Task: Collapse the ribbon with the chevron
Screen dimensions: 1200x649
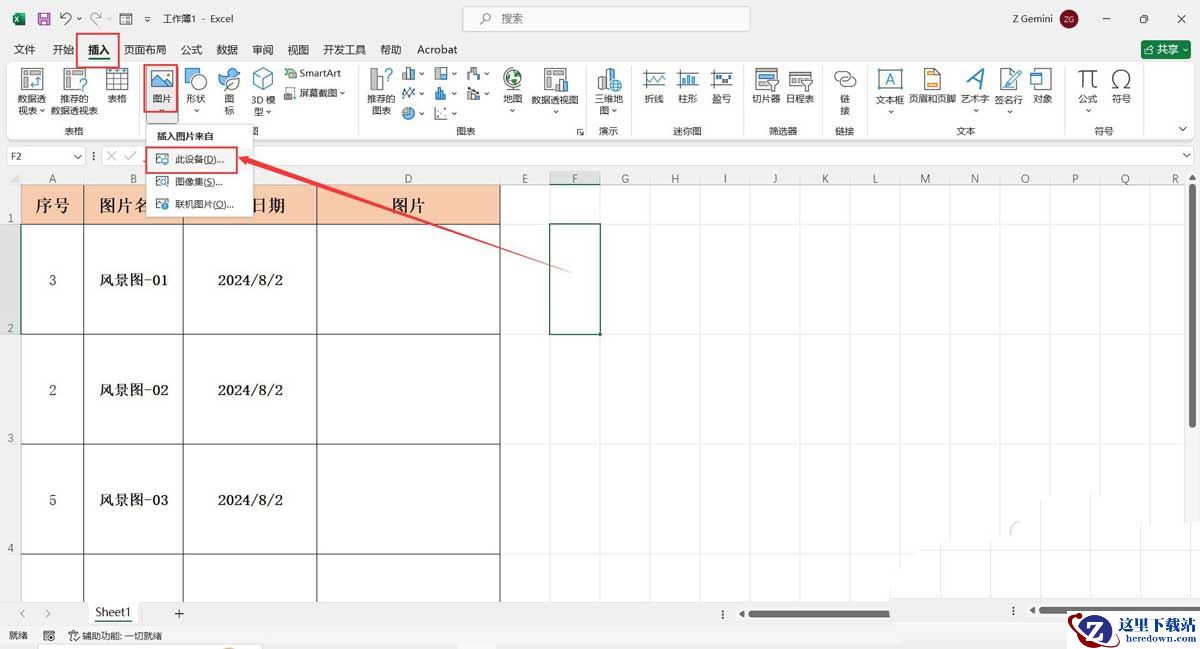Action: (1184, 131)
